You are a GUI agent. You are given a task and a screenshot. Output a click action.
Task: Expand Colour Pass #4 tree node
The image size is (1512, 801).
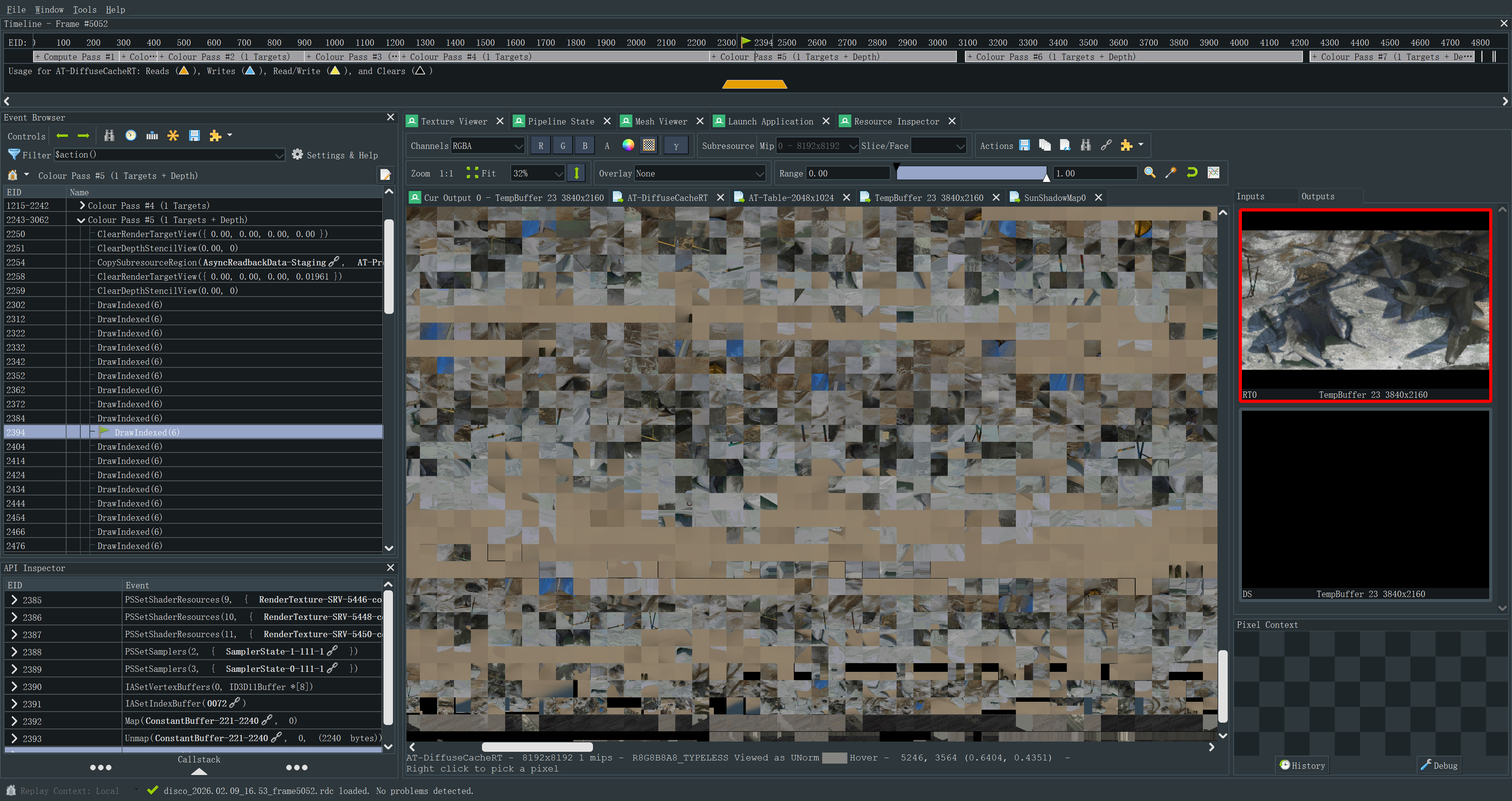[x=82, y=206]
